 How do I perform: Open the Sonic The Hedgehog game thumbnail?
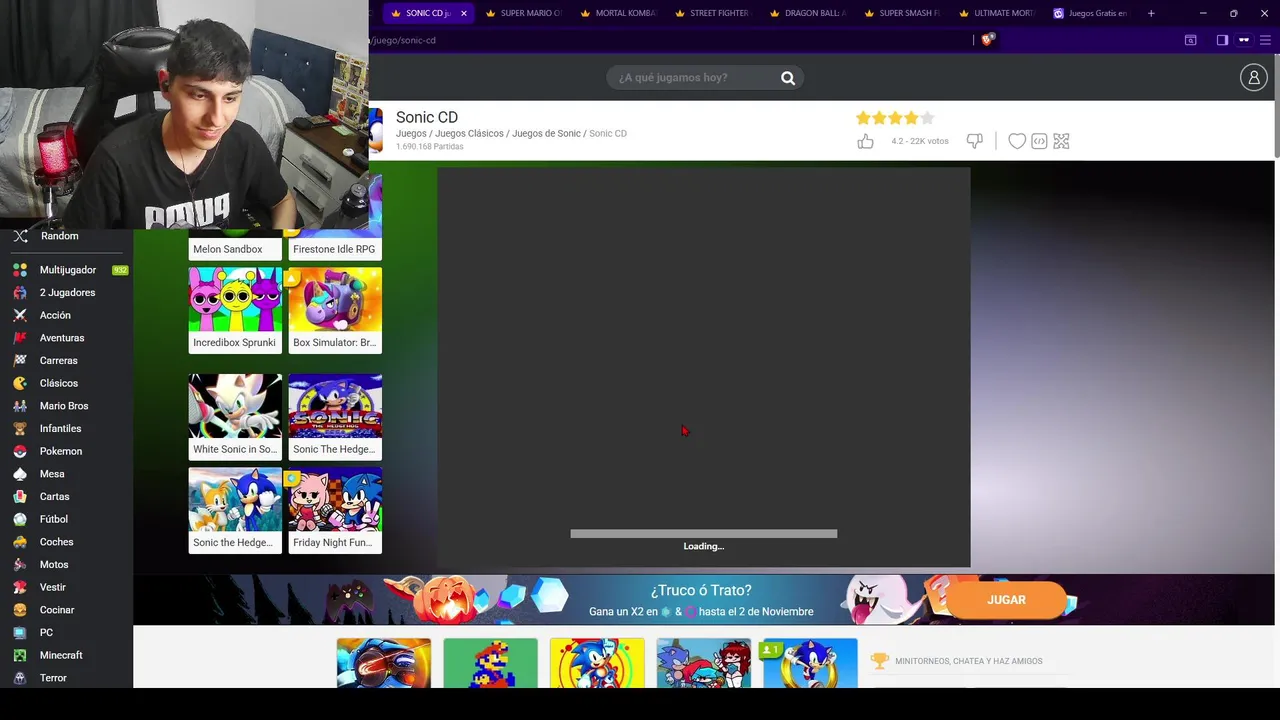[335, 406]
